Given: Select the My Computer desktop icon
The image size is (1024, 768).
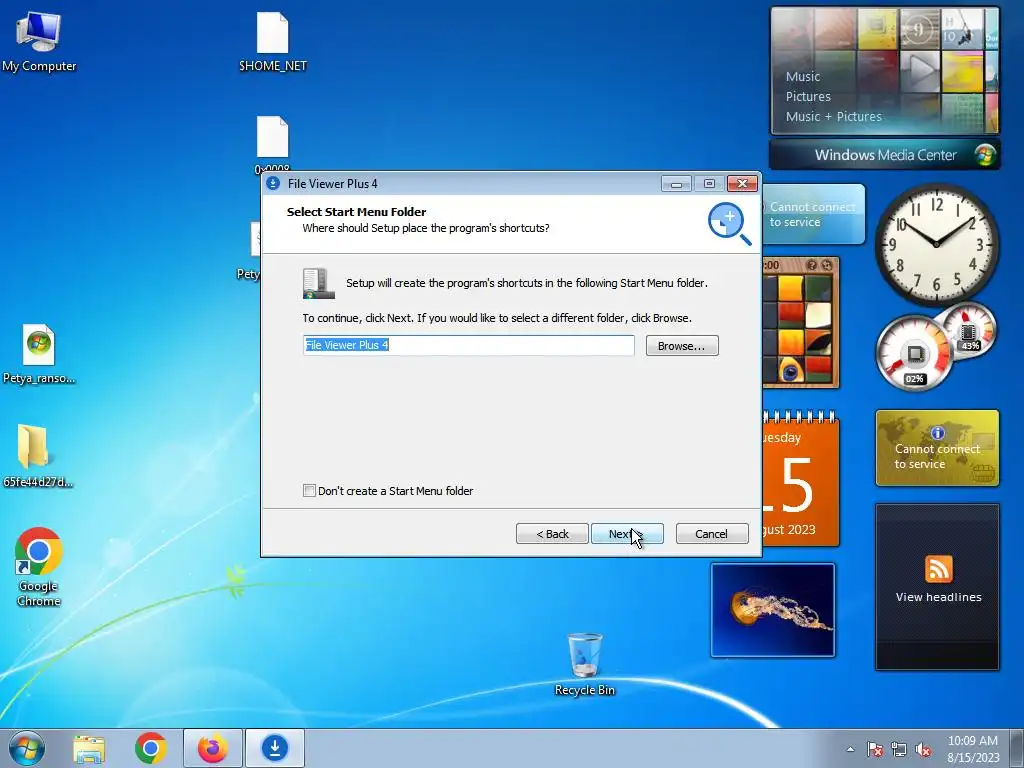Looking at the screenshot, I should point(39,42).
